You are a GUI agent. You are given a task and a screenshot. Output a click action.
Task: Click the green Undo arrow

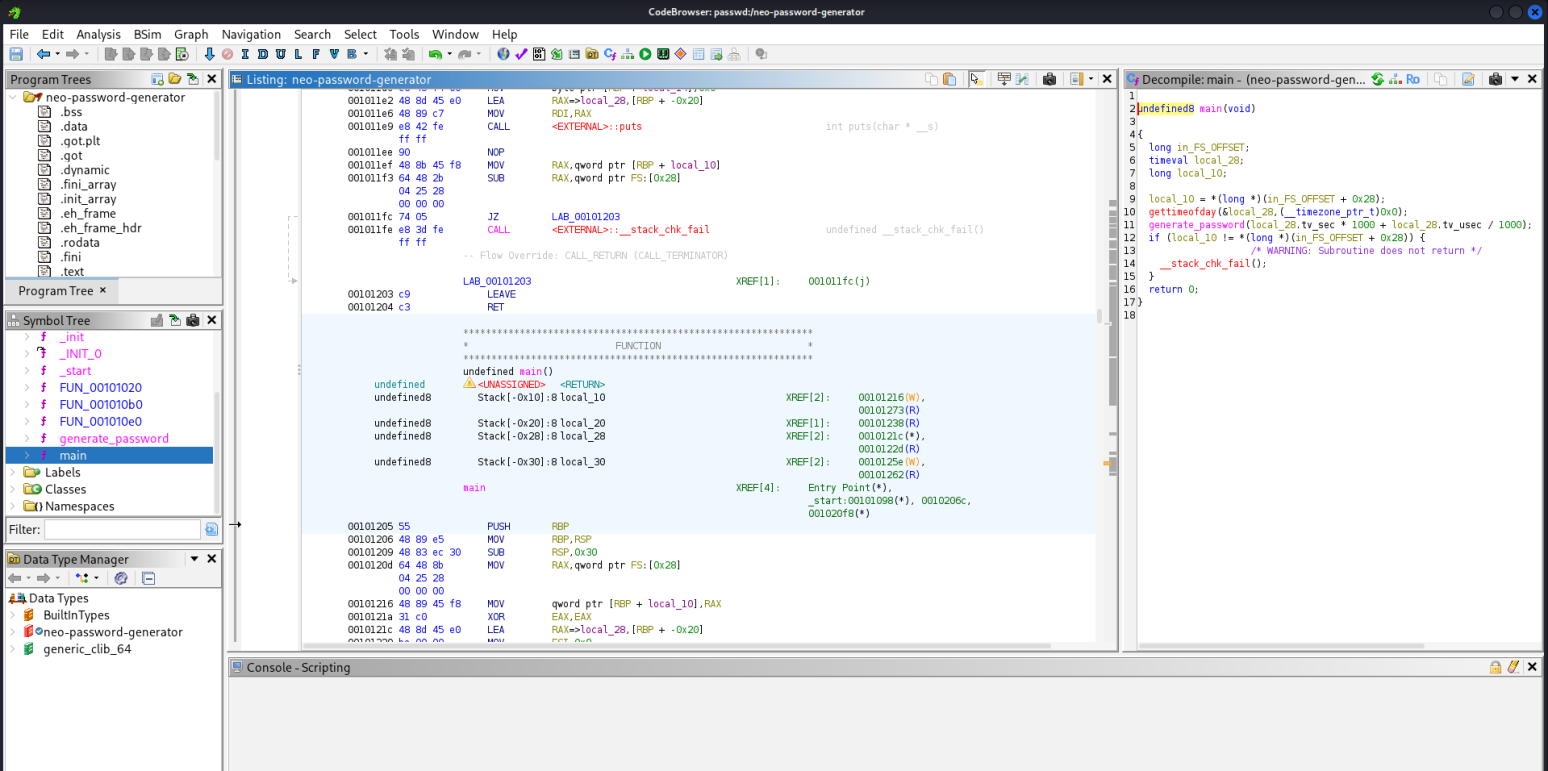tap(435, 54)
